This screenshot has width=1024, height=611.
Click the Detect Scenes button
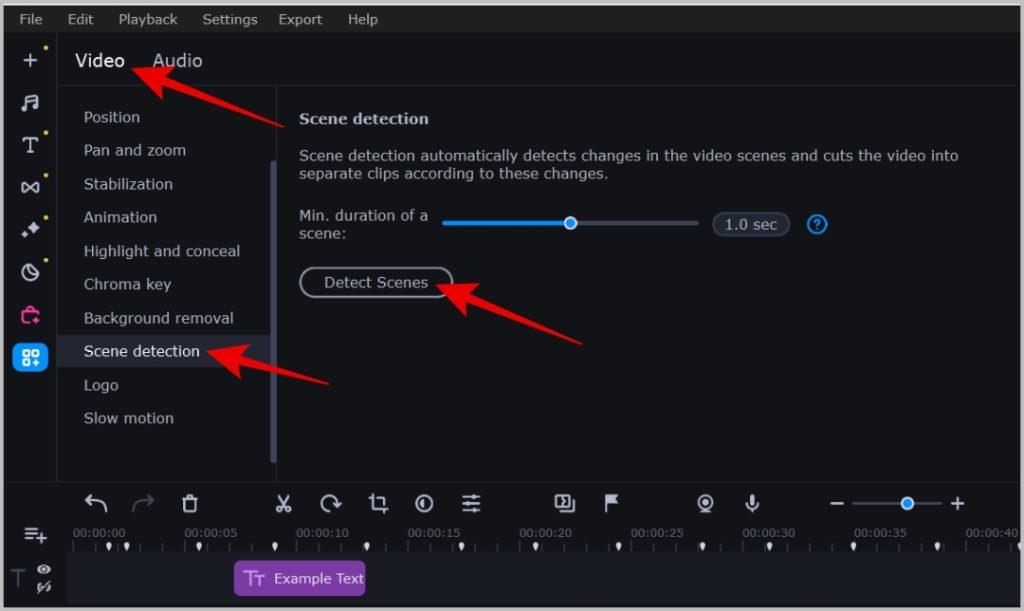click(376, 283)
